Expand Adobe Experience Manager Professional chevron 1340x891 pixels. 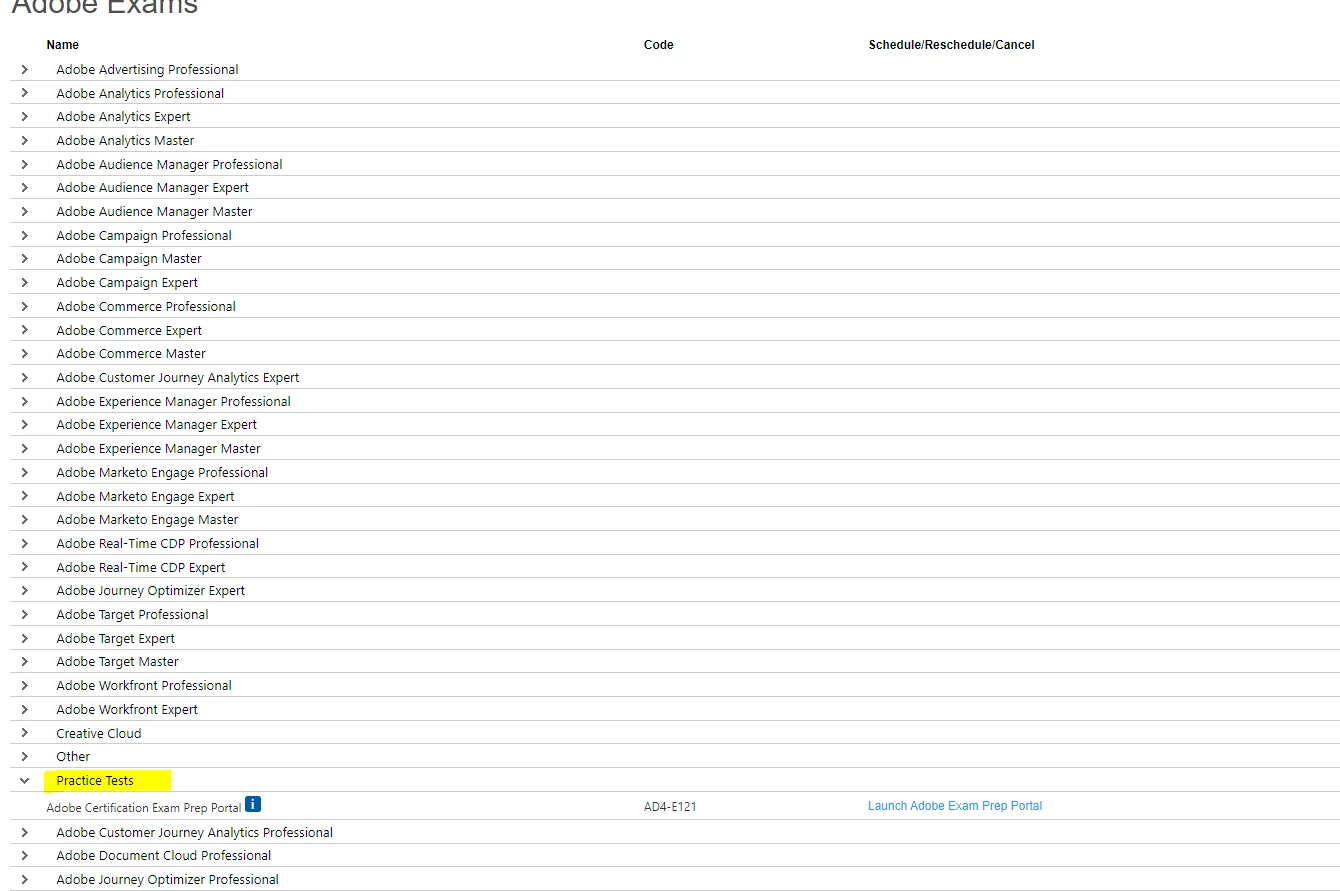tap(25, 401)
